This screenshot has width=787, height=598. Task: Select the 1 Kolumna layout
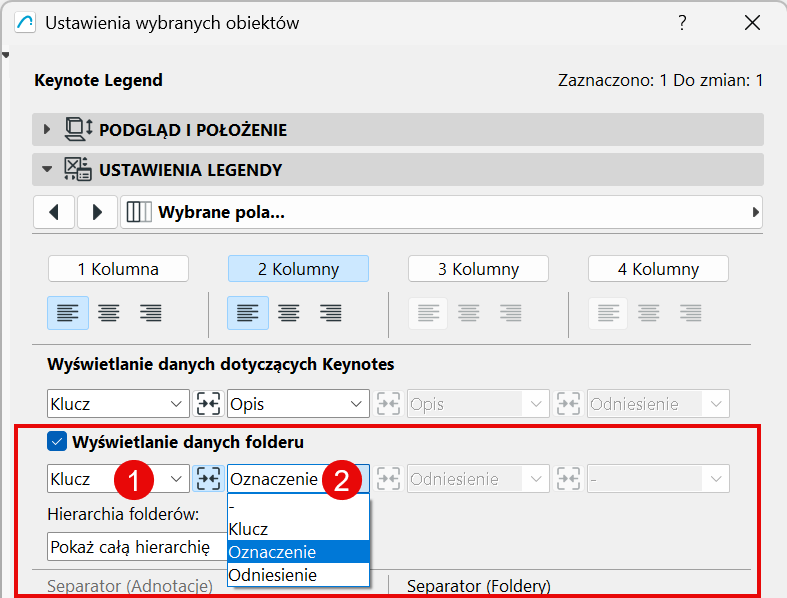[118, 269]
